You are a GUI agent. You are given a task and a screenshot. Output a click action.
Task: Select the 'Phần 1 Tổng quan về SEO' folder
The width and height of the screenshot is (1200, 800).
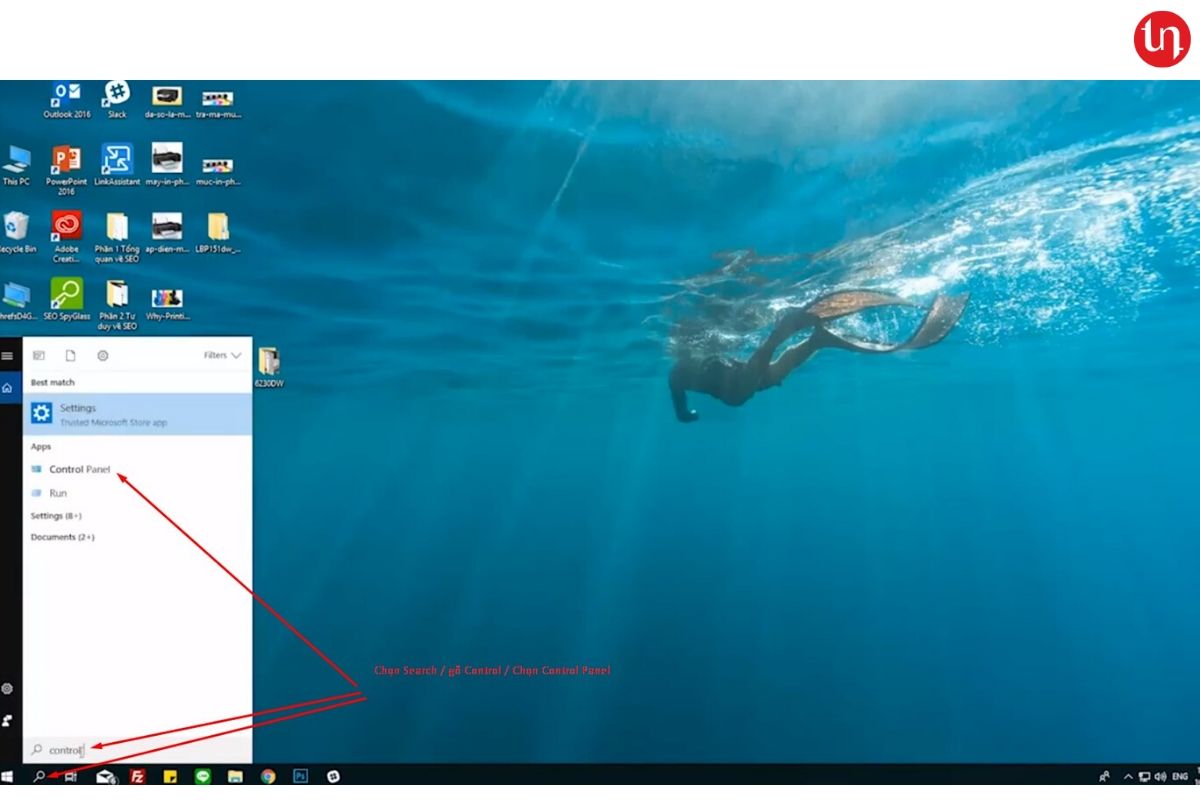[117, 237]
